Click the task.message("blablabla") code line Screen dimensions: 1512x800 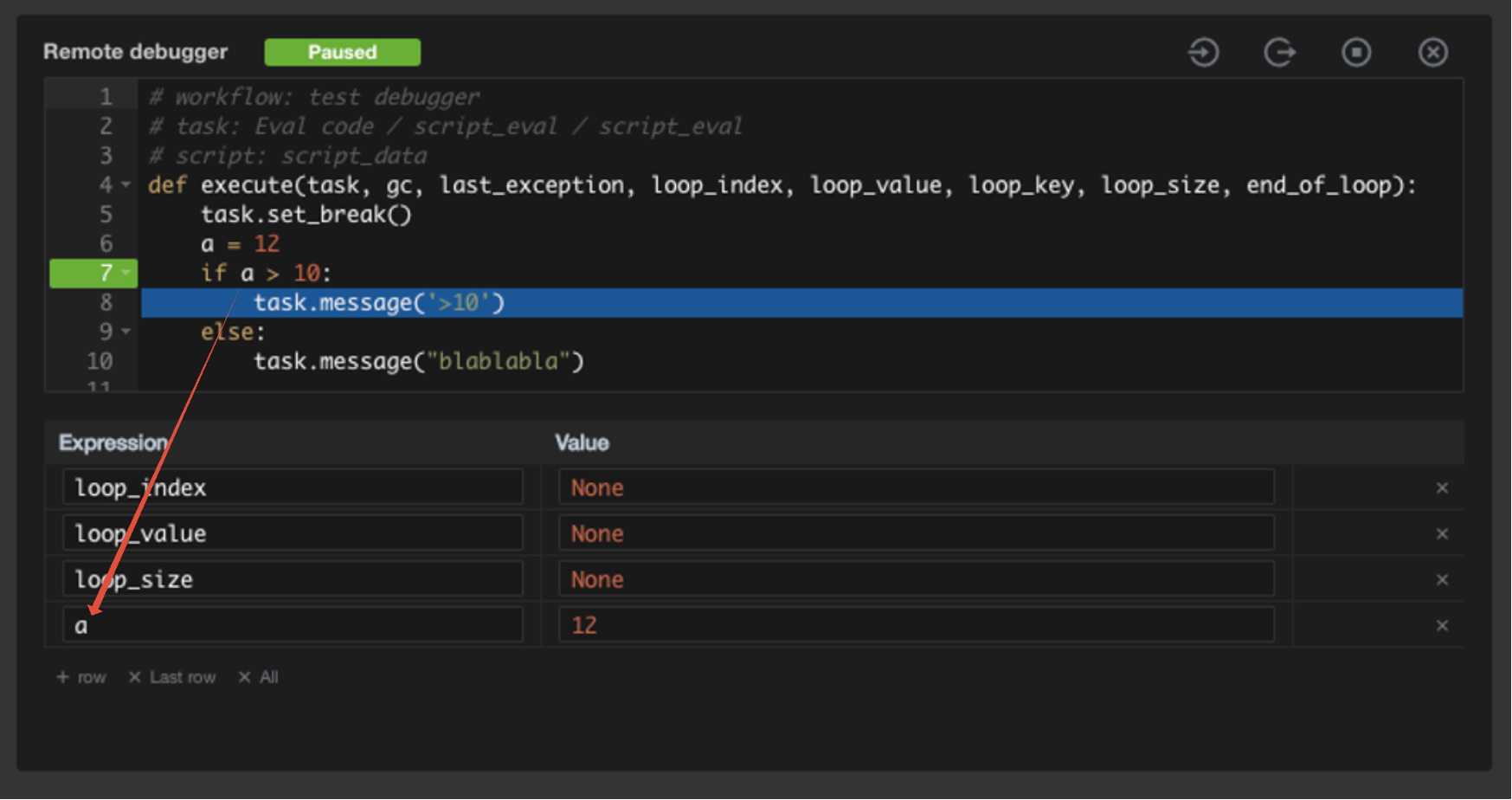[x=419, y=362]
